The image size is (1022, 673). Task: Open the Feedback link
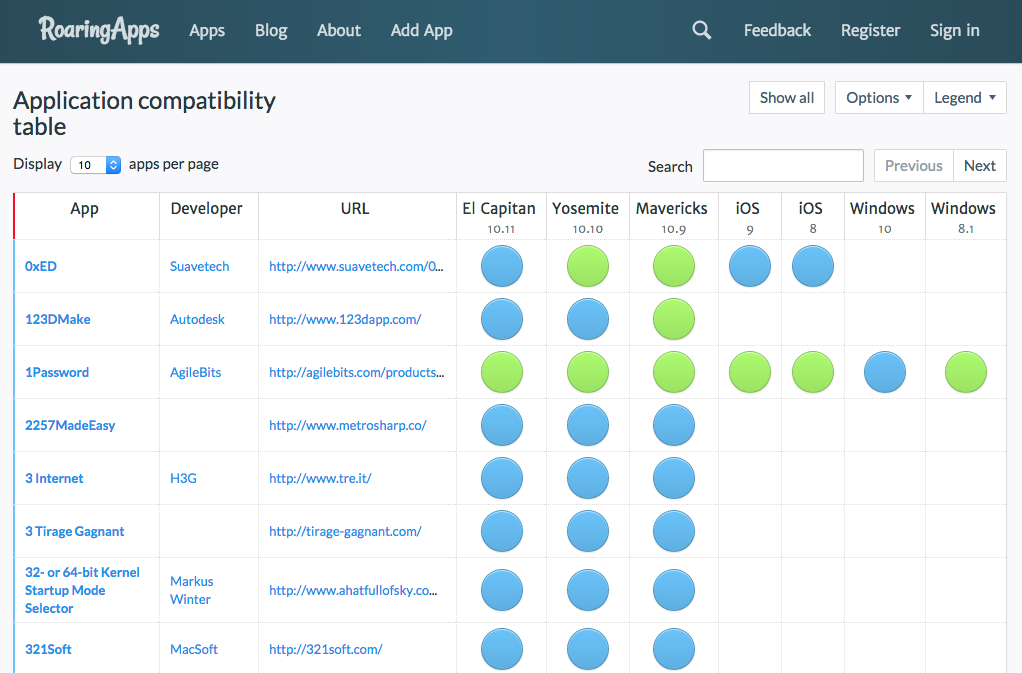(x=778, y=31)
